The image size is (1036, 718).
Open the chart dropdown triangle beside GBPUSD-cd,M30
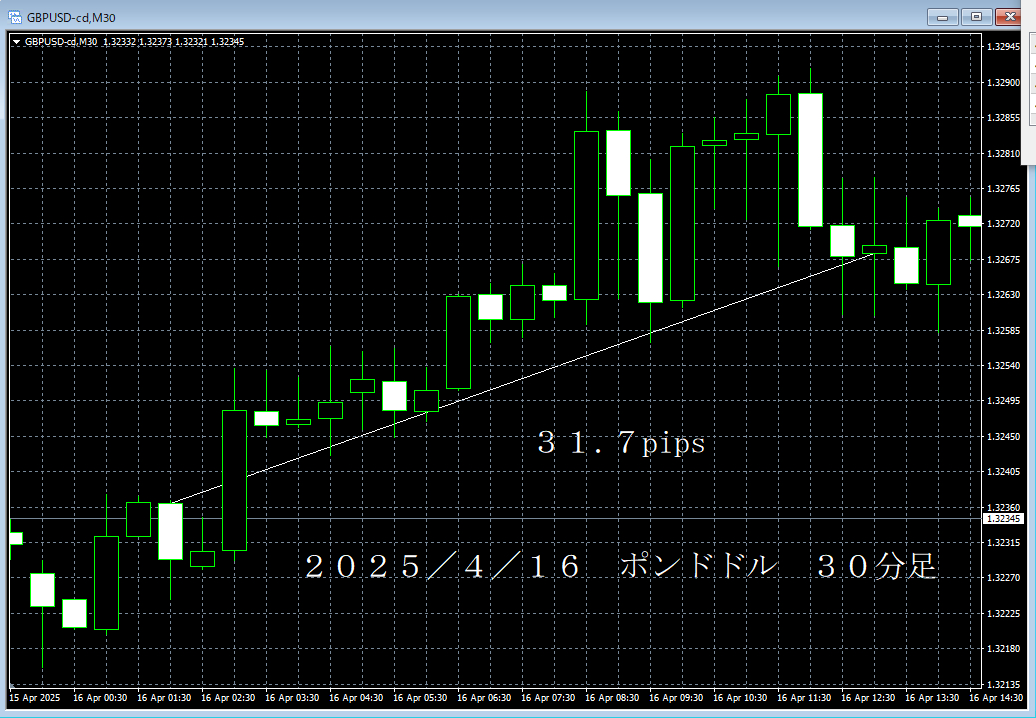tap(16, 42)
